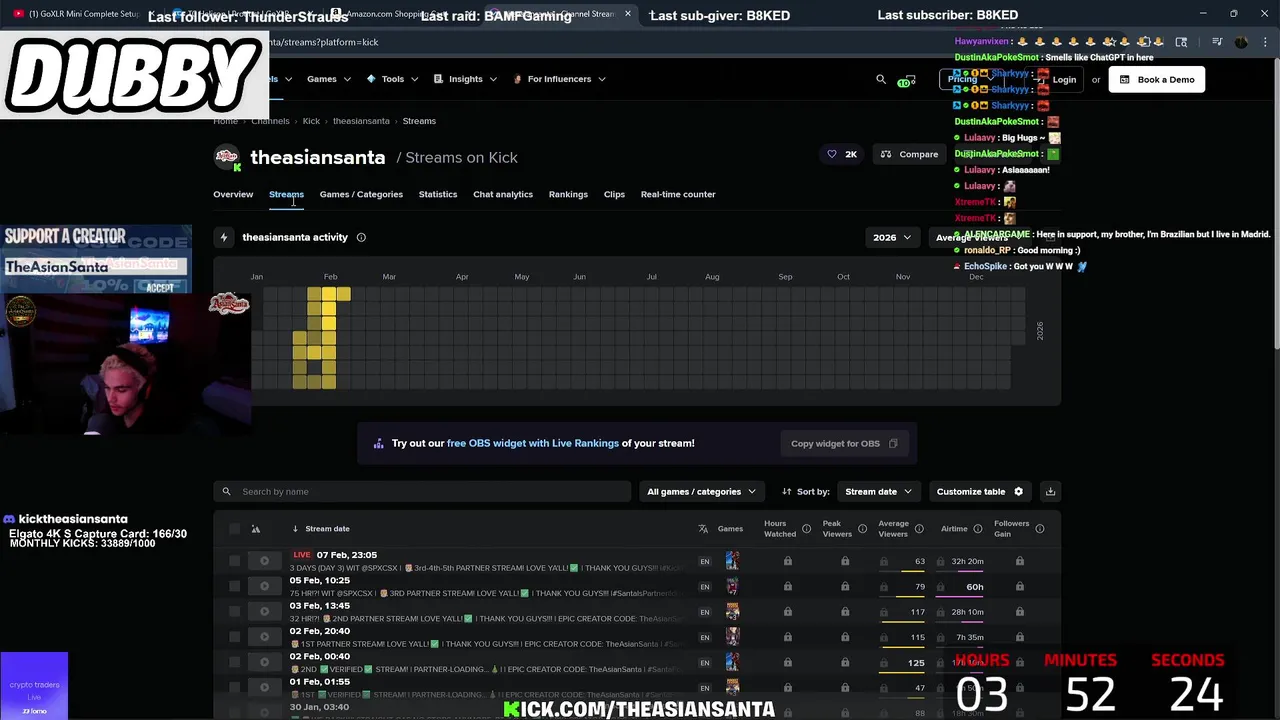Viewport: 1280px width, 720px height.
Task: Switch to the Clips tab
Action: click(x=614, y=194)
